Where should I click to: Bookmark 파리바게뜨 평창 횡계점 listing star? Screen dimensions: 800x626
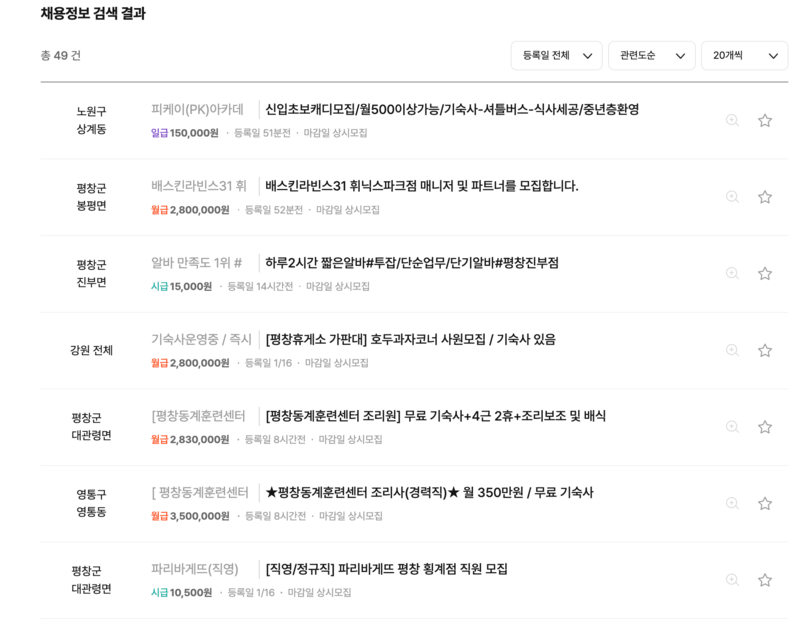pos(764,580)
